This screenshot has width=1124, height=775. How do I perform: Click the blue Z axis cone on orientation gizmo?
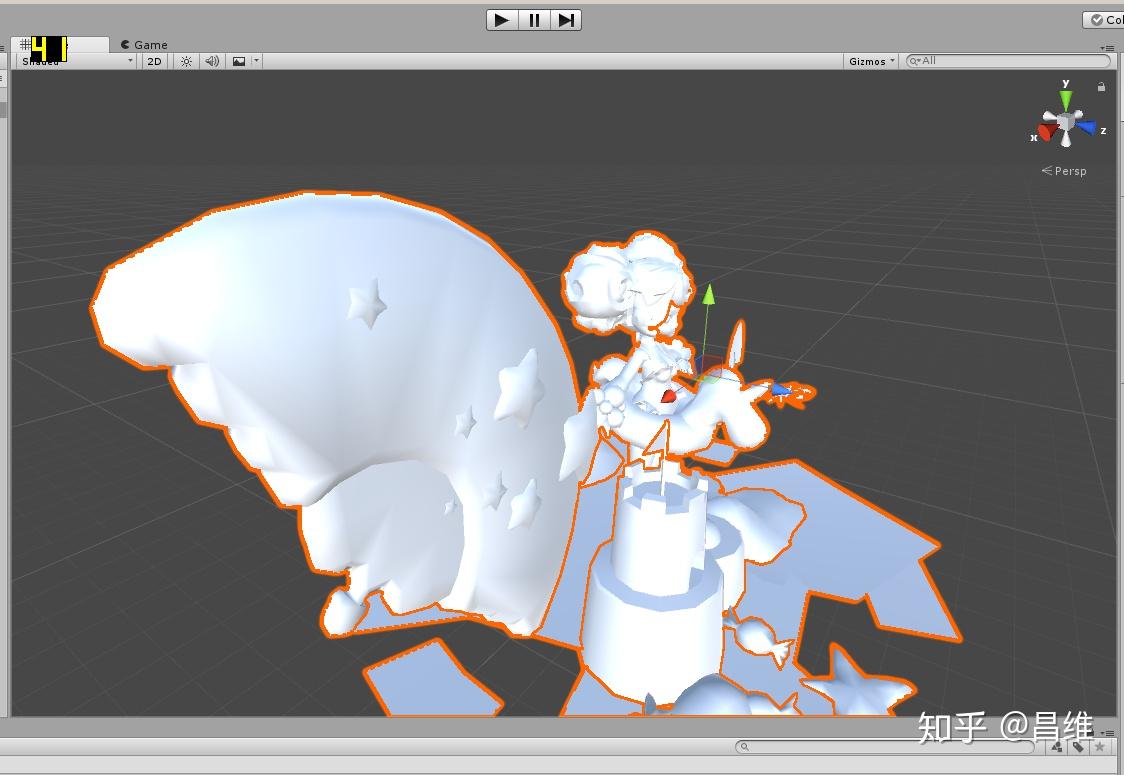tap(1087, 128)
